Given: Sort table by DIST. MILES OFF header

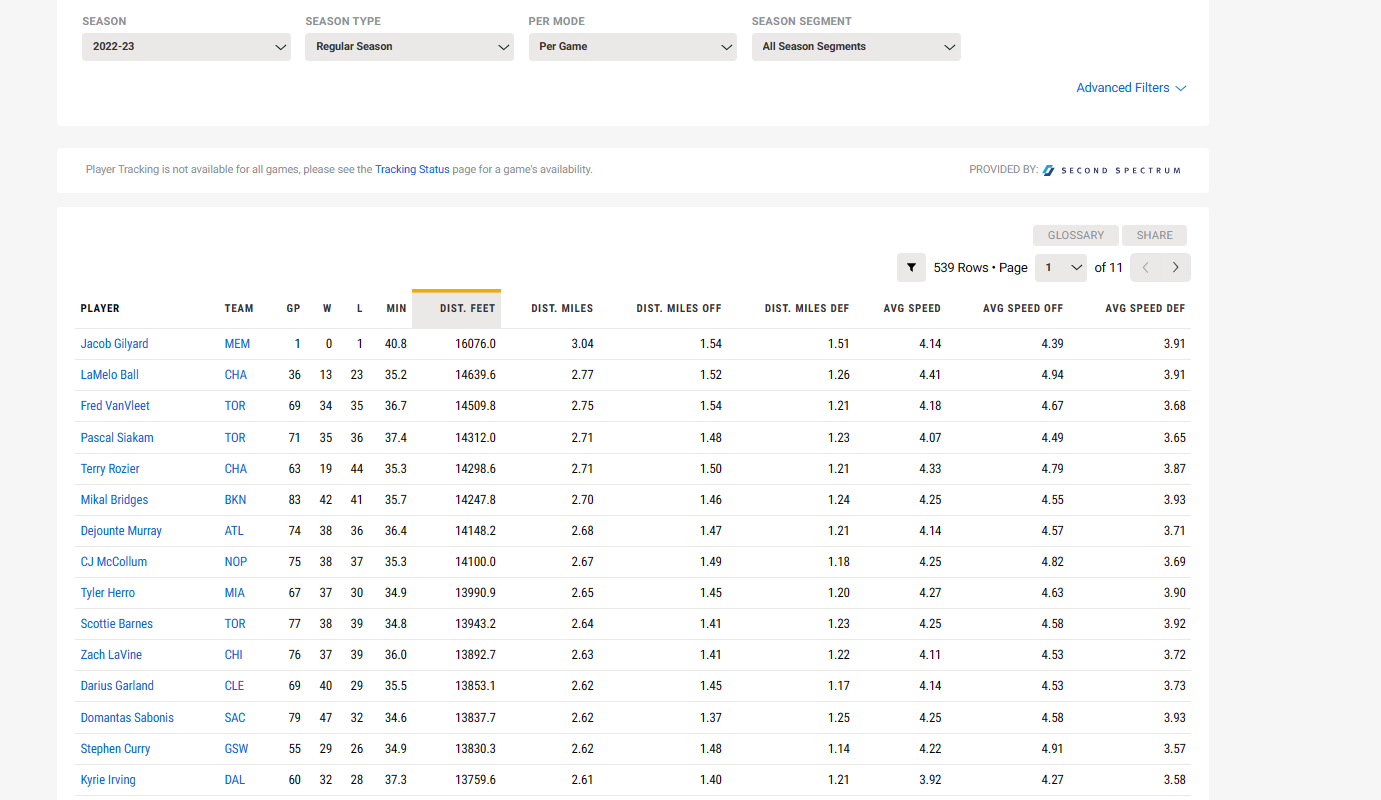Looking at the screenshot, I should click(678, 309).
